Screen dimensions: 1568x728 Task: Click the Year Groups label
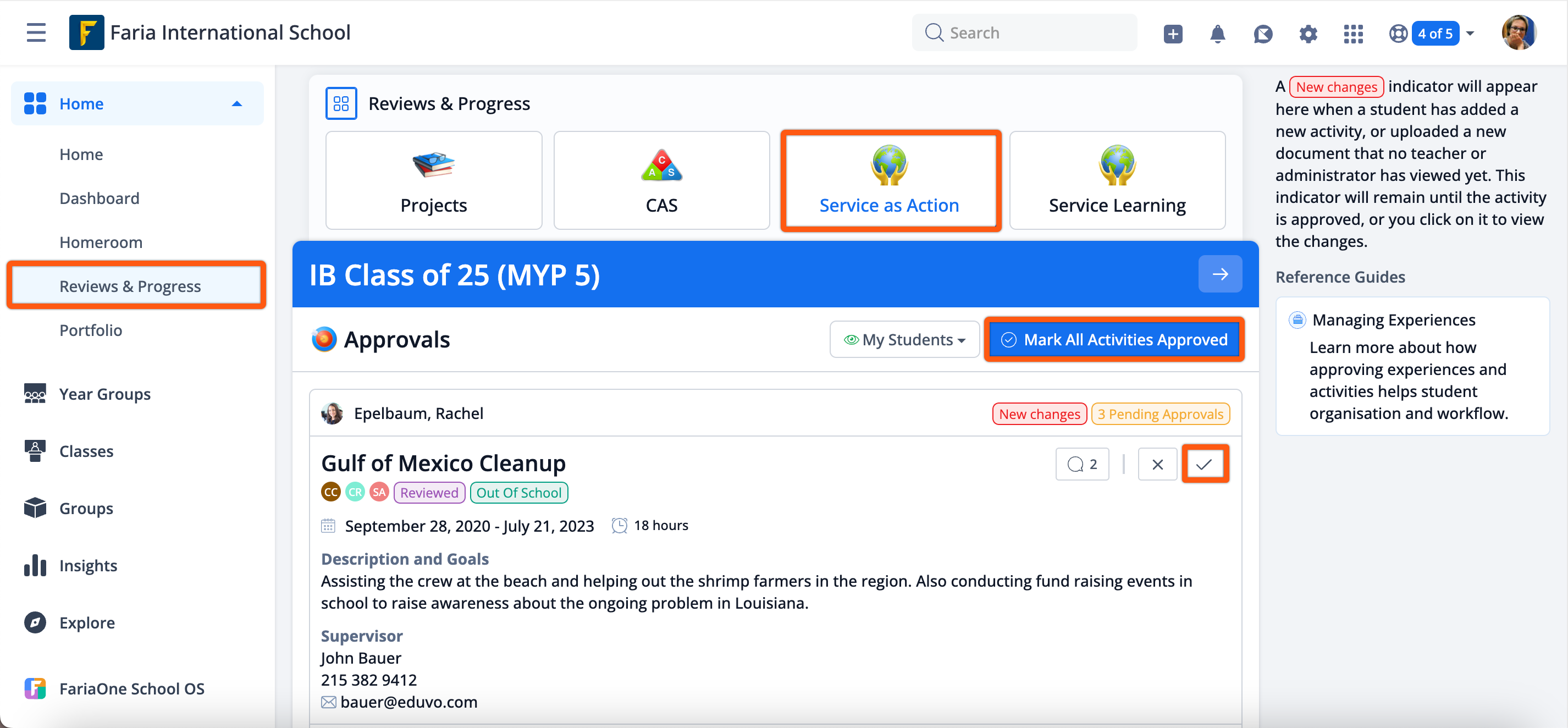pyautogui.click(x=104, y=394)
